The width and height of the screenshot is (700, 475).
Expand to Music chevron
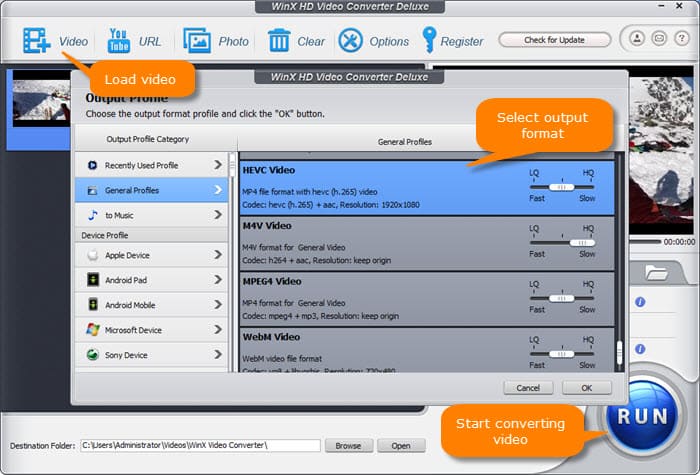tap(218, 215)
